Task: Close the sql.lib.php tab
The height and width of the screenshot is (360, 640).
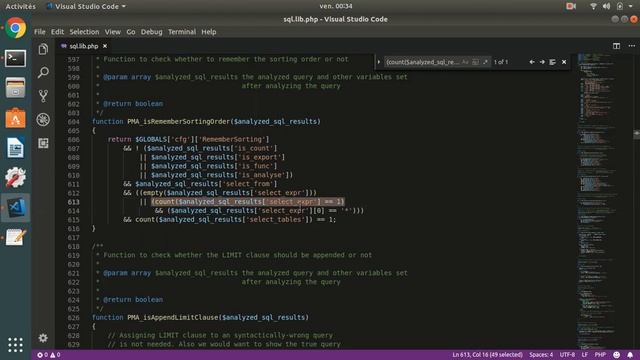Action: [105, 46]
